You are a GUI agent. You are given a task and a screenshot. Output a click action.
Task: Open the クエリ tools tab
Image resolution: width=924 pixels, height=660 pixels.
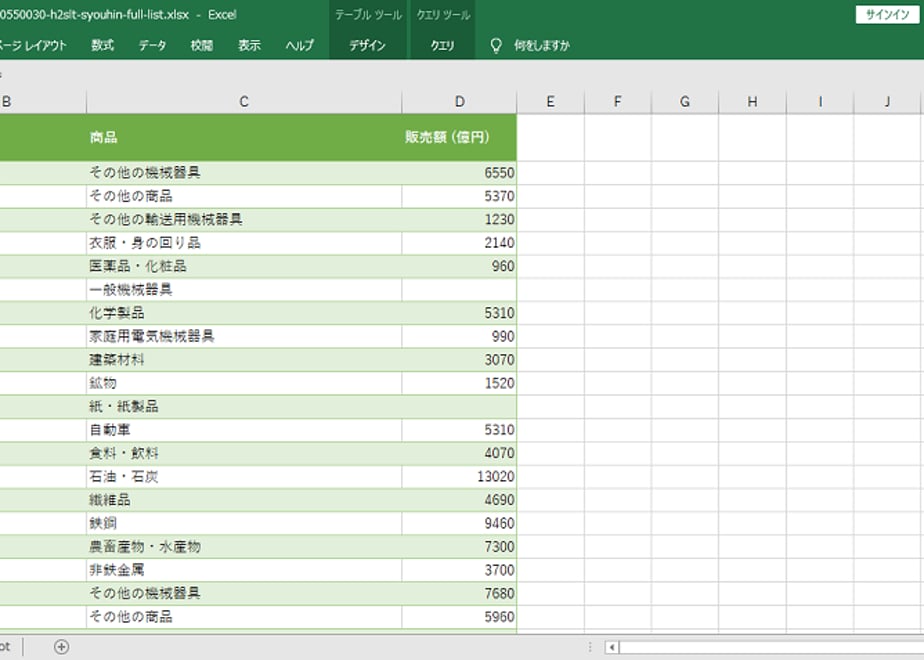[443, 45]
